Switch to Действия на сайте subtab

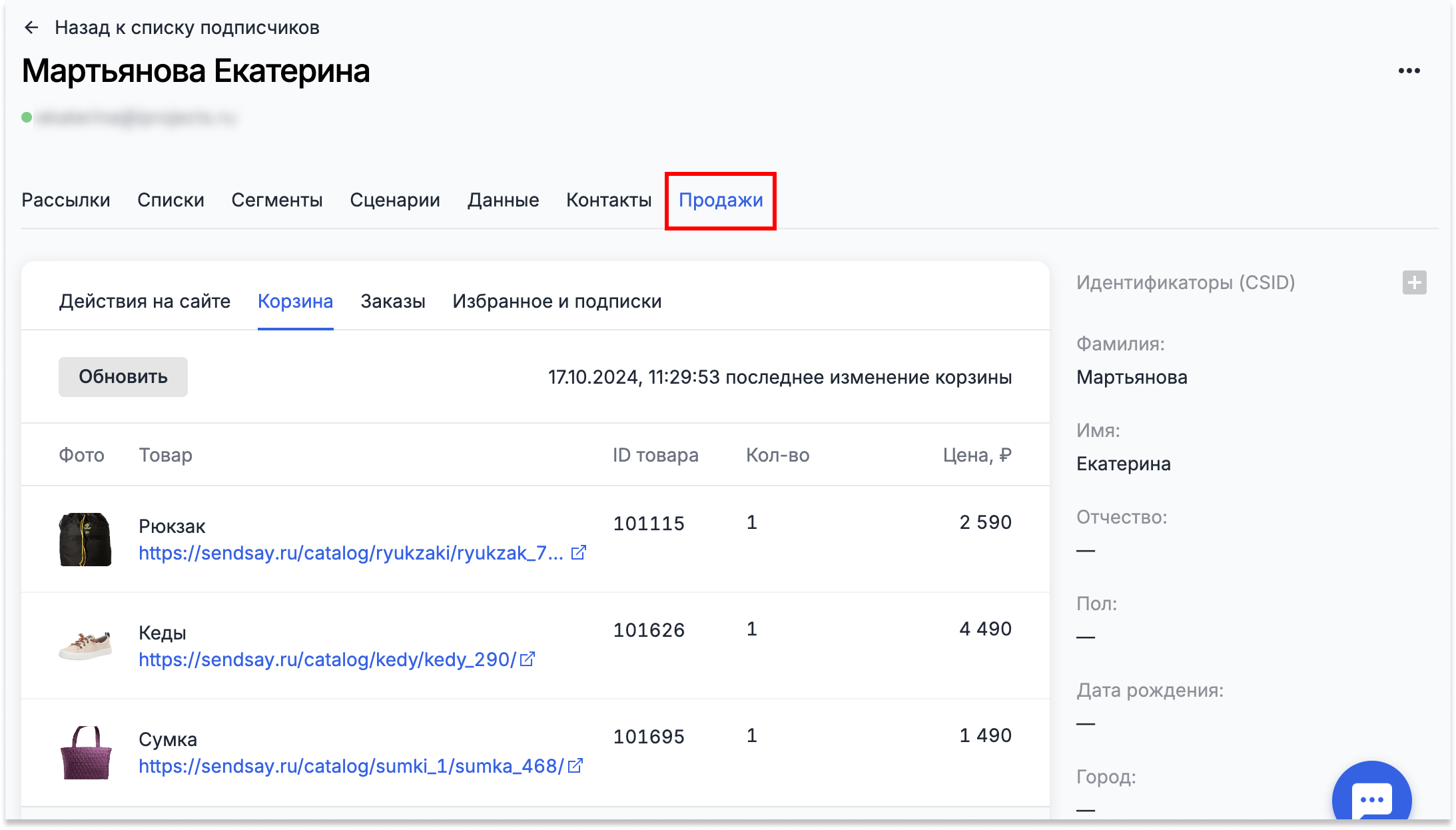click(x=145, y=301)
